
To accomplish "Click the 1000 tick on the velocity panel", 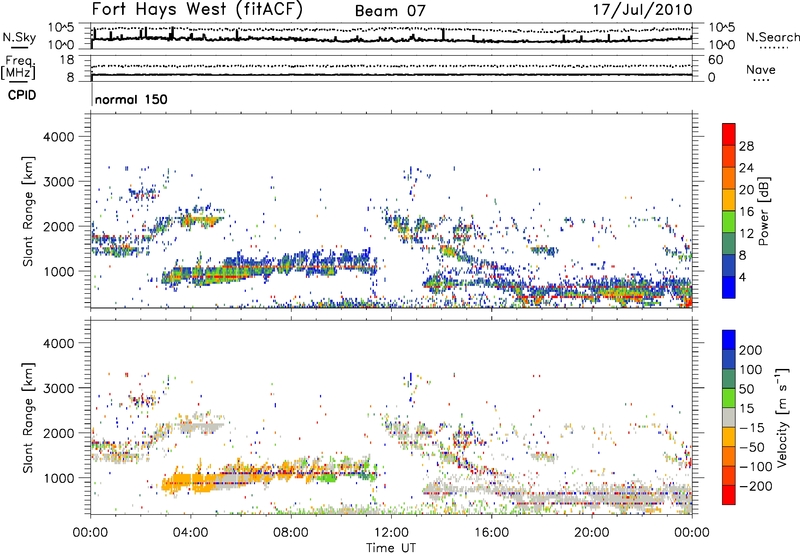I will (59, 478).
